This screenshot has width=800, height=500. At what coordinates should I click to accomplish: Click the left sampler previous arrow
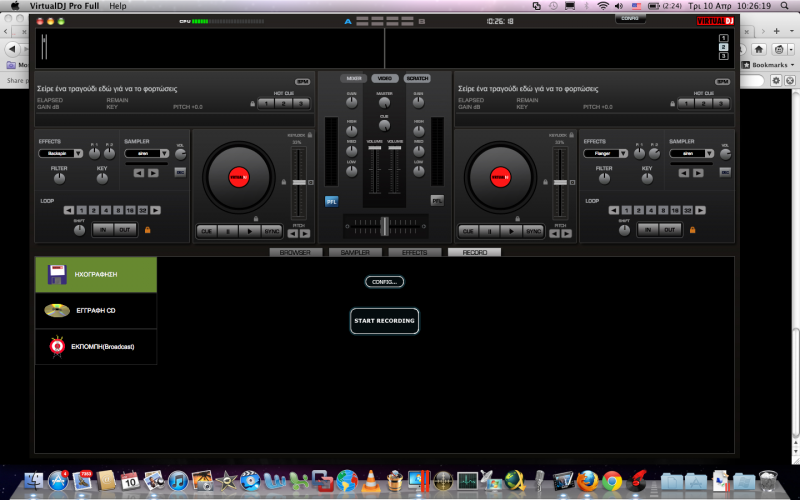139,173
